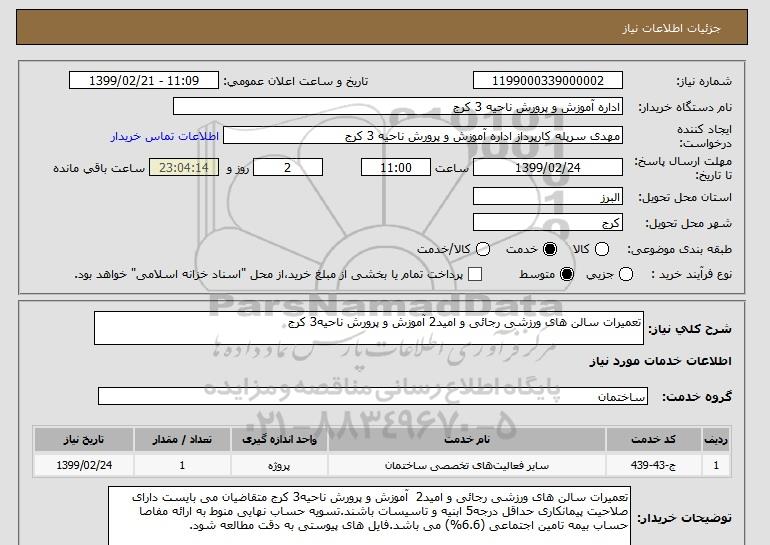Click the need number field 1199000339000002
Screen dimensions: 770x545
[548, 81]
